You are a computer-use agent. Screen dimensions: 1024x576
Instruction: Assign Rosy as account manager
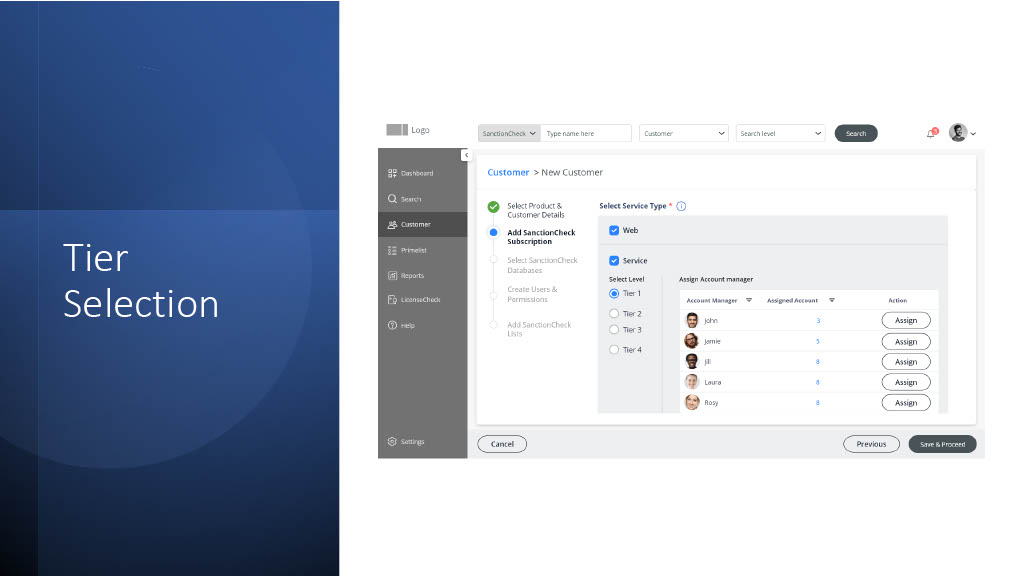906,403
